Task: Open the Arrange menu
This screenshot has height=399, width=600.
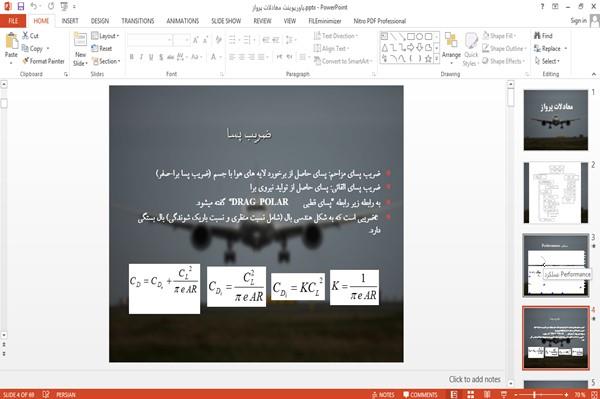Action: [x=452, y=48]
